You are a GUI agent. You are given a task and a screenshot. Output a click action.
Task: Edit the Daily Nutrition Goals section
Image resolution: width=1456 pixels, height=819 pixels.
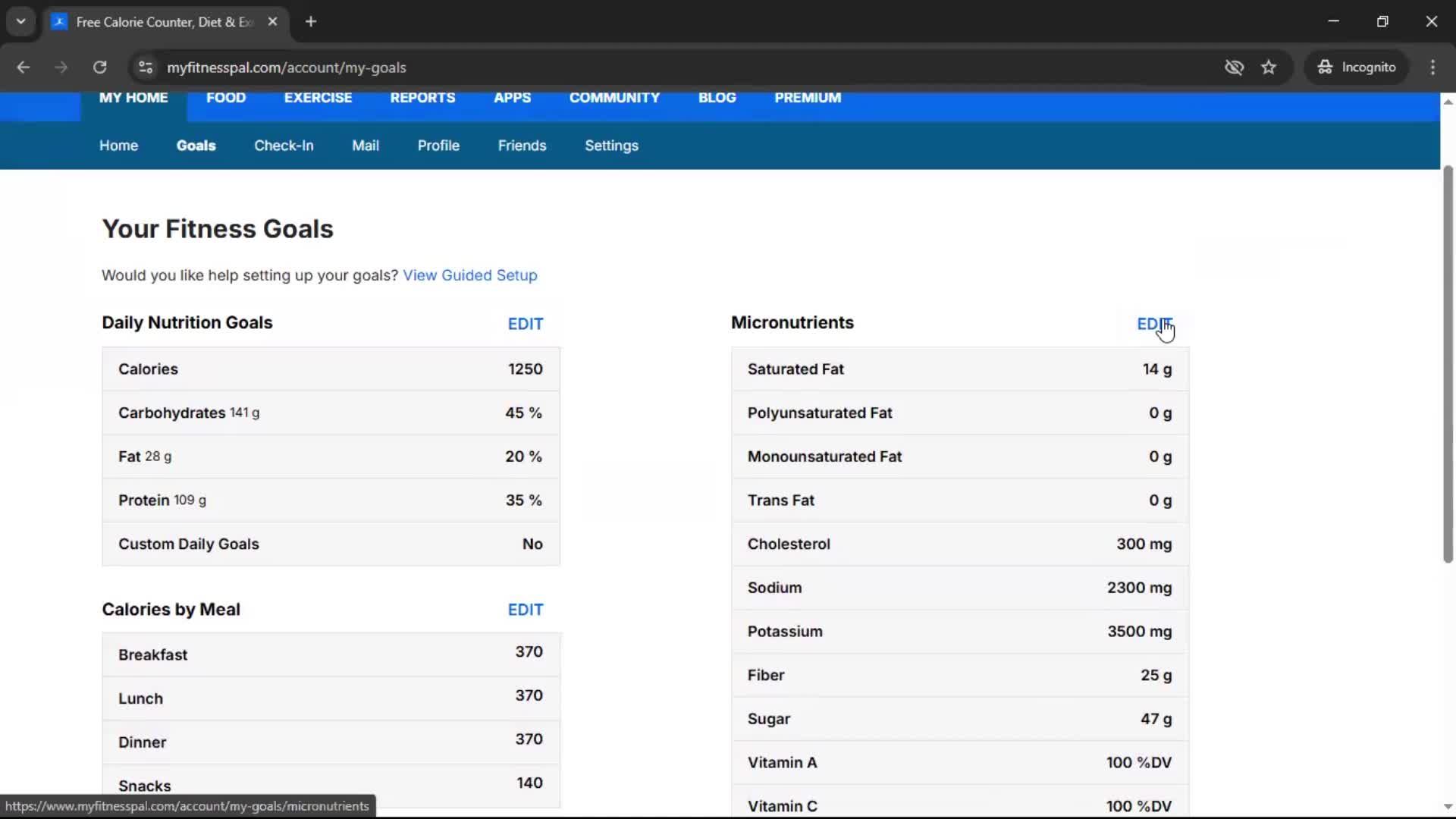(x=526, y=324)
